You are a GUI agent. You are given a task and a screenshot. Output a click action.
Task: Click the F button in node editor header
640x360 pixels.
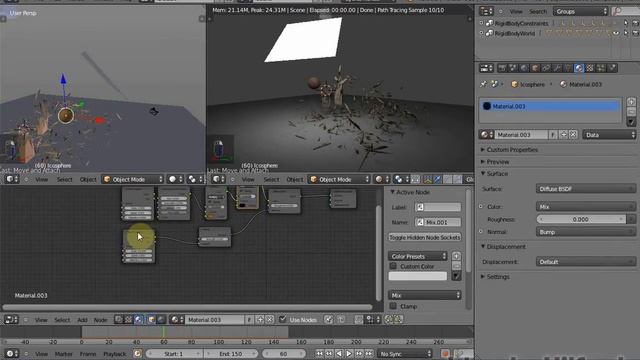point(249,320)
